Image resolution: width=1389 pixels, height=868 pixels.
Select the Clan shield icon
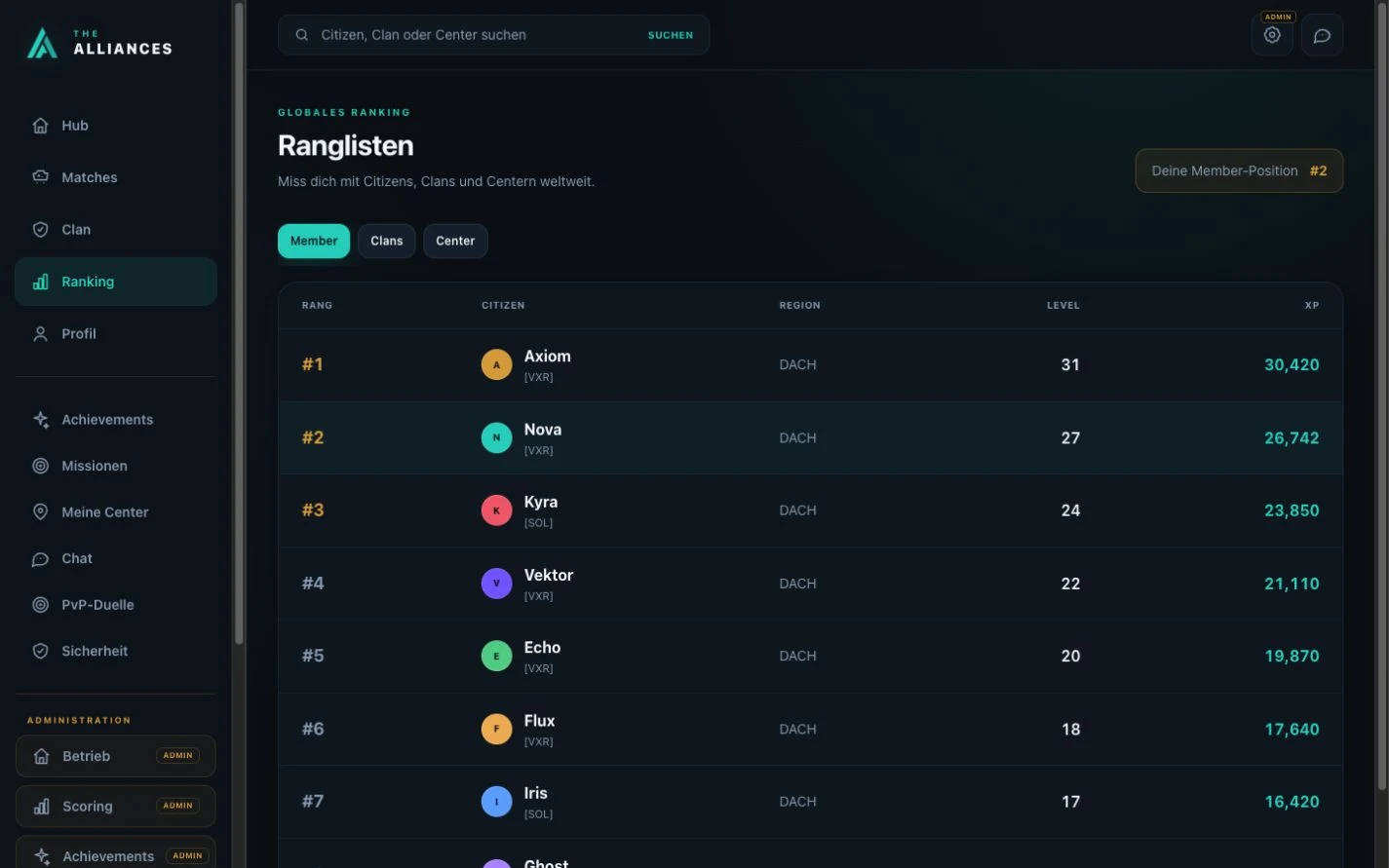tap(41, 230)
